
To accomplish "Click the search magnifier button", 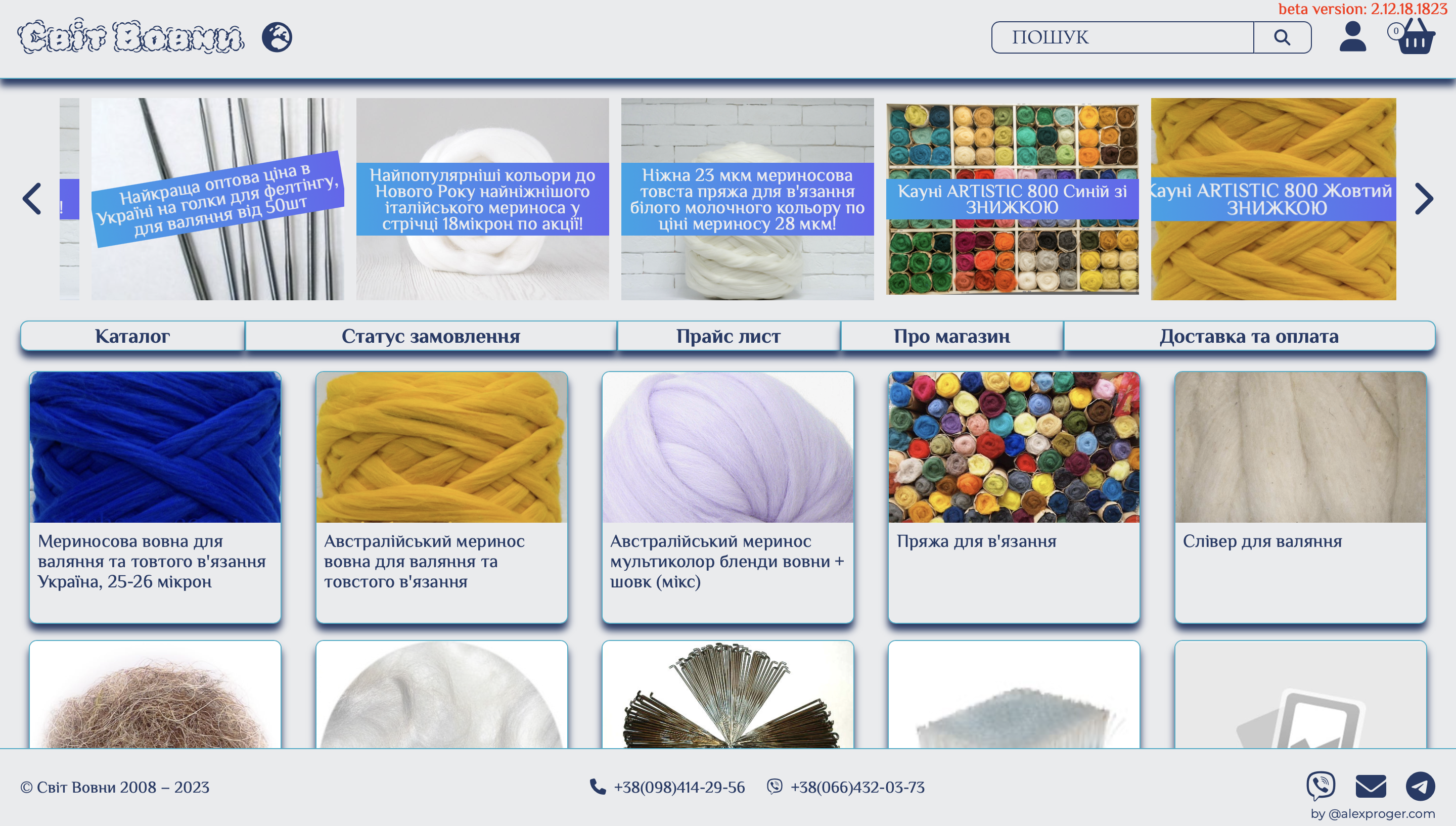I will pos(1282,37).
